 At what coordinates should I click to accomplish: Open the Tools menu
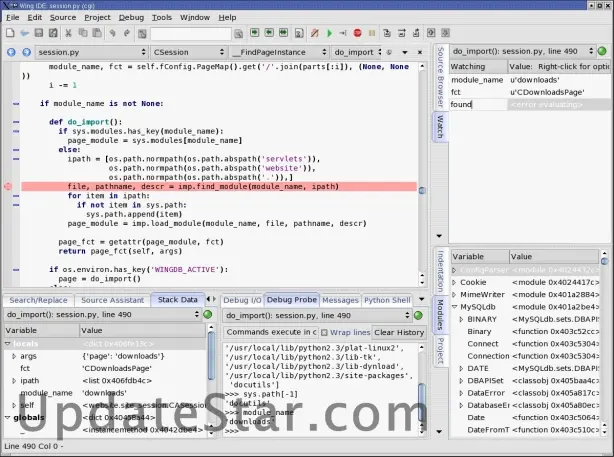(x=162, y=18)
